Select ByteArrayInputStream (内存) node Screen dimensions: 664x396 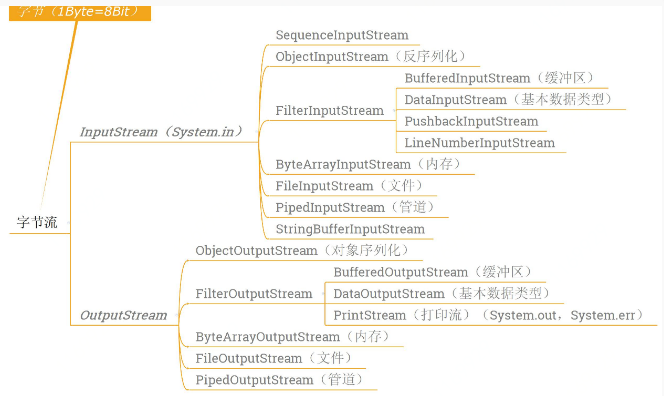368,164
